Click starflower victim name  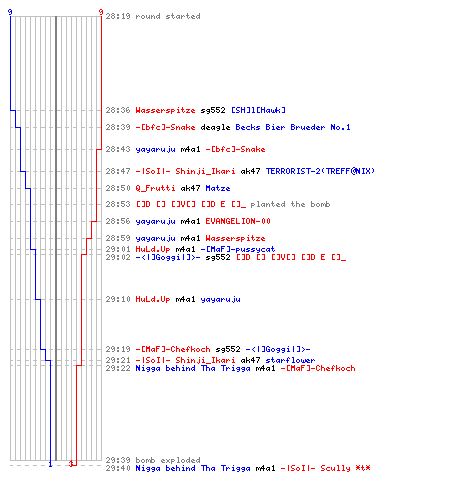290,360
